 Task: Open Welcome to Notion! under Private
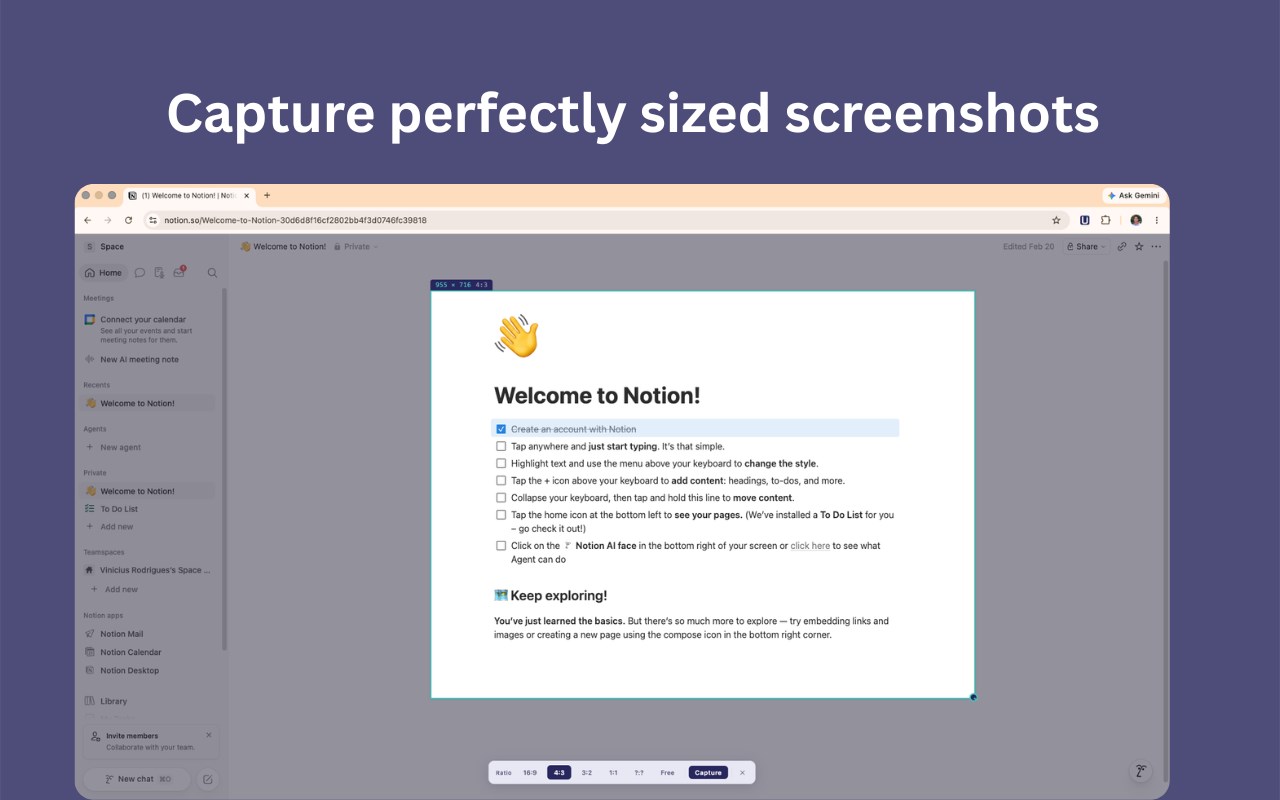(148, 491)
